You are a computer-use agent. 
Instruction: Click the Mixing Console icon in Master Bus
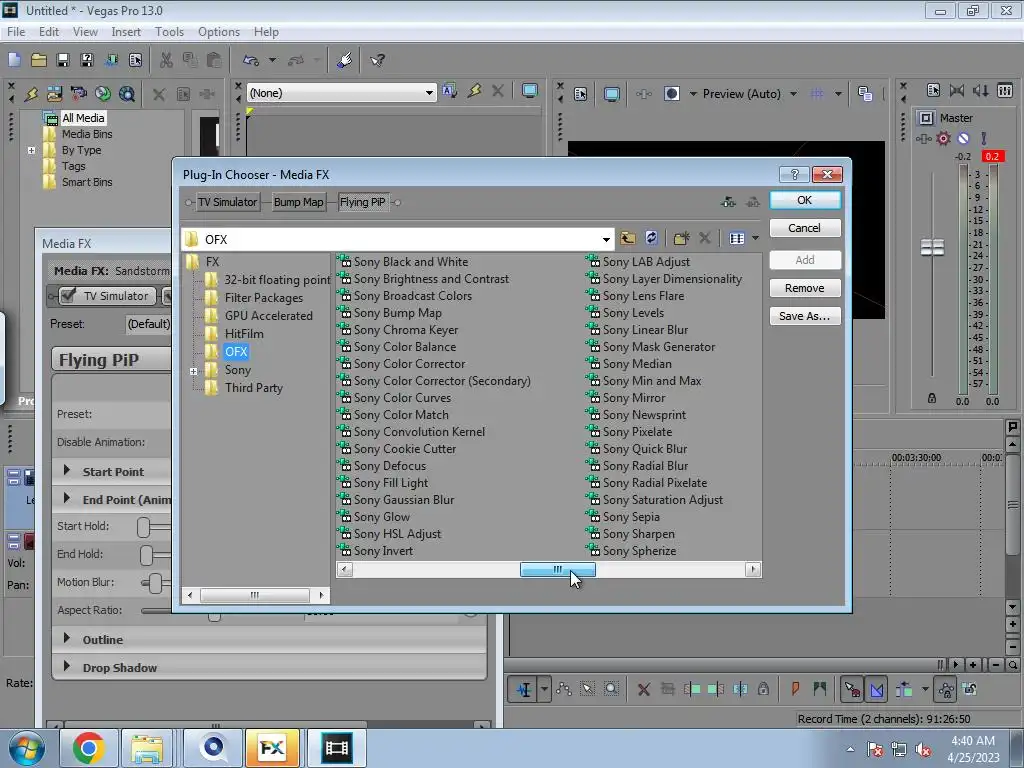[x=1005, y=90]
